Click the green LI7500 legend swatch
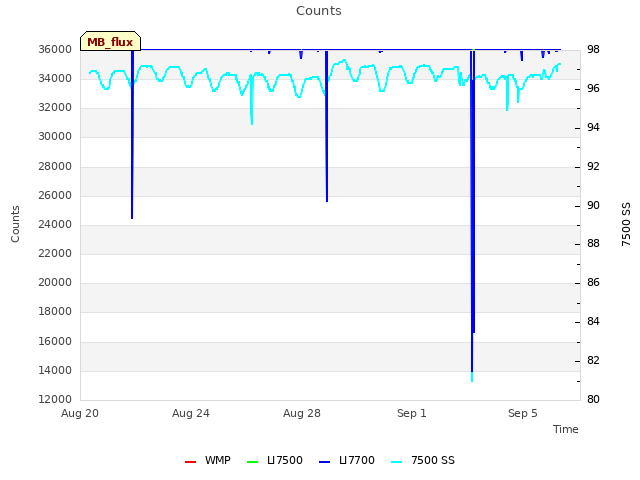 pyautogui.click(x=253, y=462)
